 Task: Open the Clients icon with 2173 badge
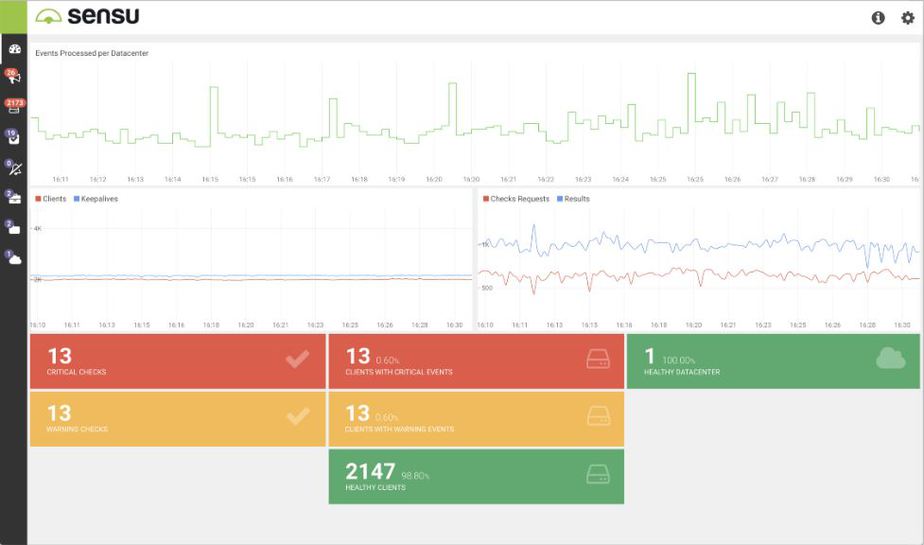coord(14,107)
